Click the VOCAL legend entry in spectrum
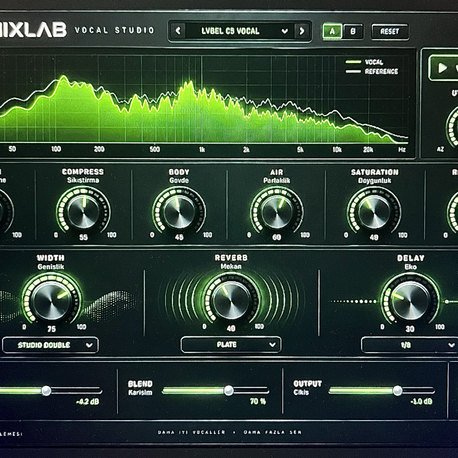The width and height of the screenshot is (458, 458). [x=365, y=62]
